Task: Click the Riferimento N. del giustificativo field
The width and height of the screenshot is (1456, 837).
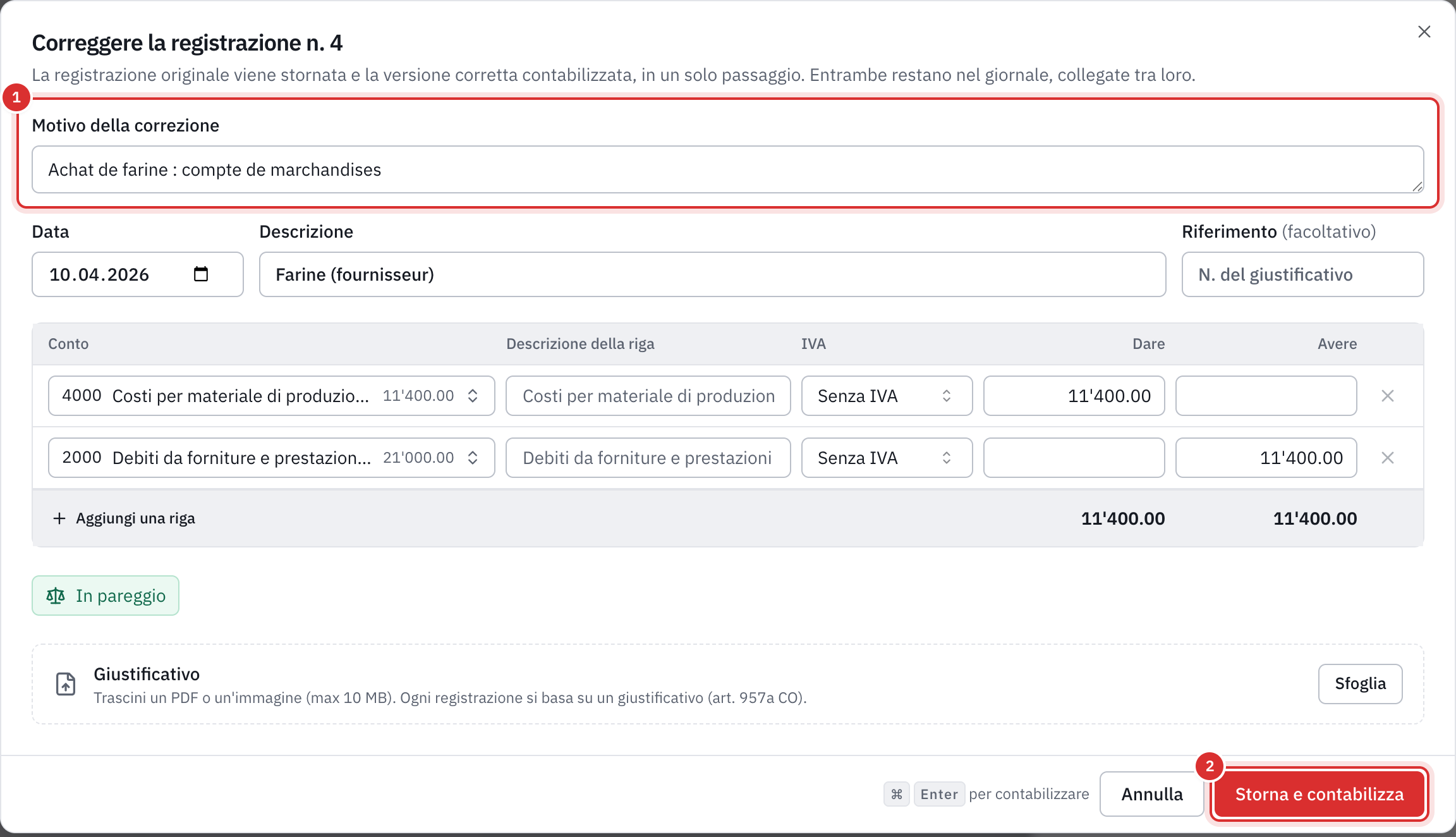Action: (1302, 274)
